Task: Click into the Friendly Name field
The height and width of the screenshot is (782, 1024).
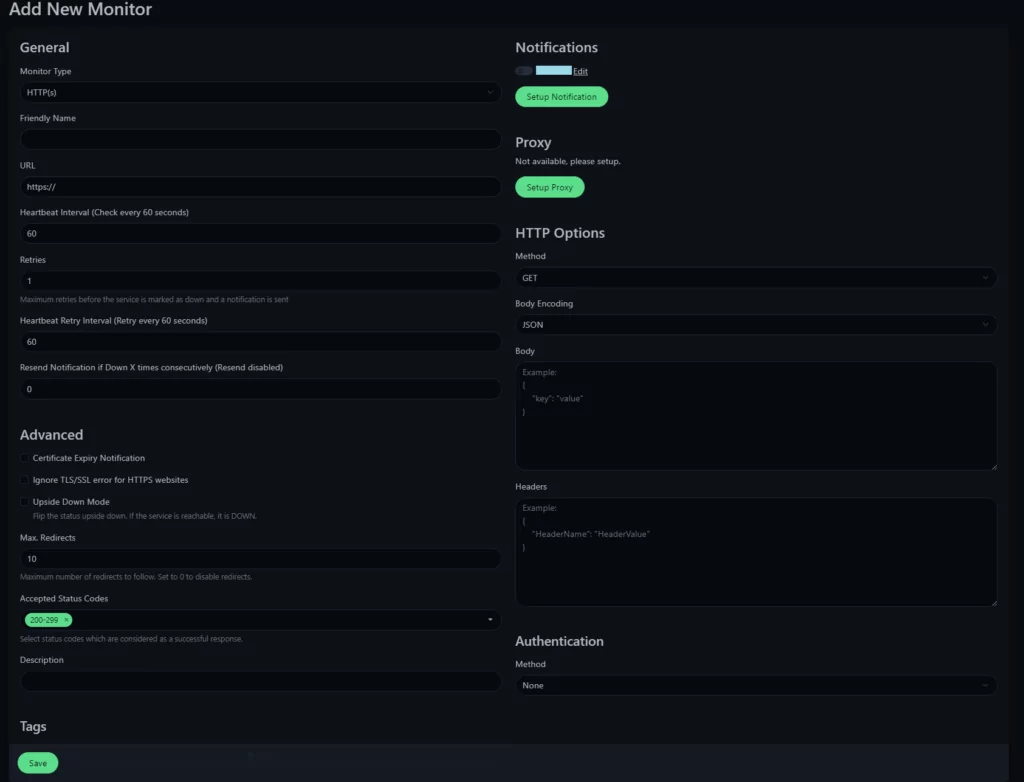Action: 260,139
